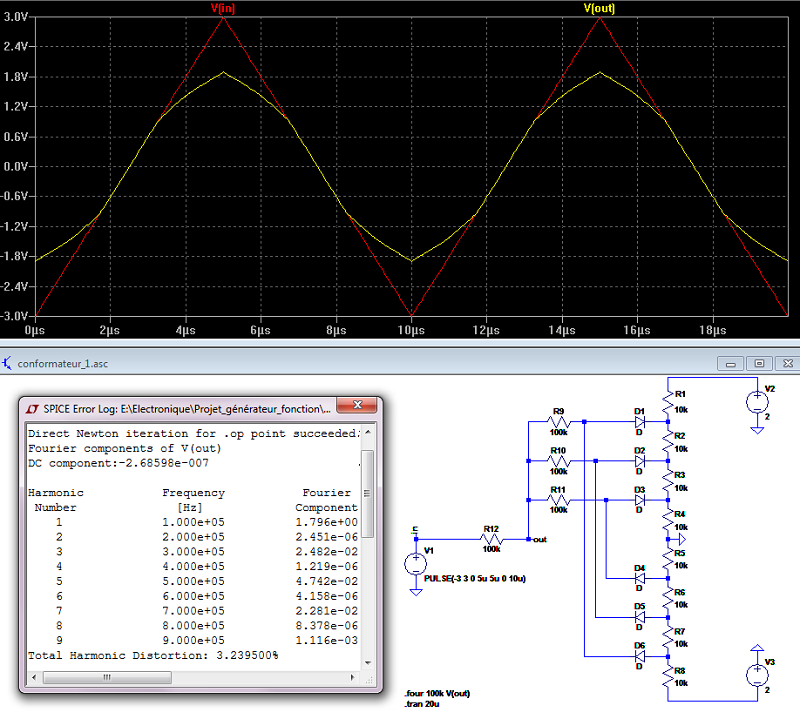This screenshot has width=800, height=712.
Task: Select the V3 voltage source symbol
Action: click(757, 675)
